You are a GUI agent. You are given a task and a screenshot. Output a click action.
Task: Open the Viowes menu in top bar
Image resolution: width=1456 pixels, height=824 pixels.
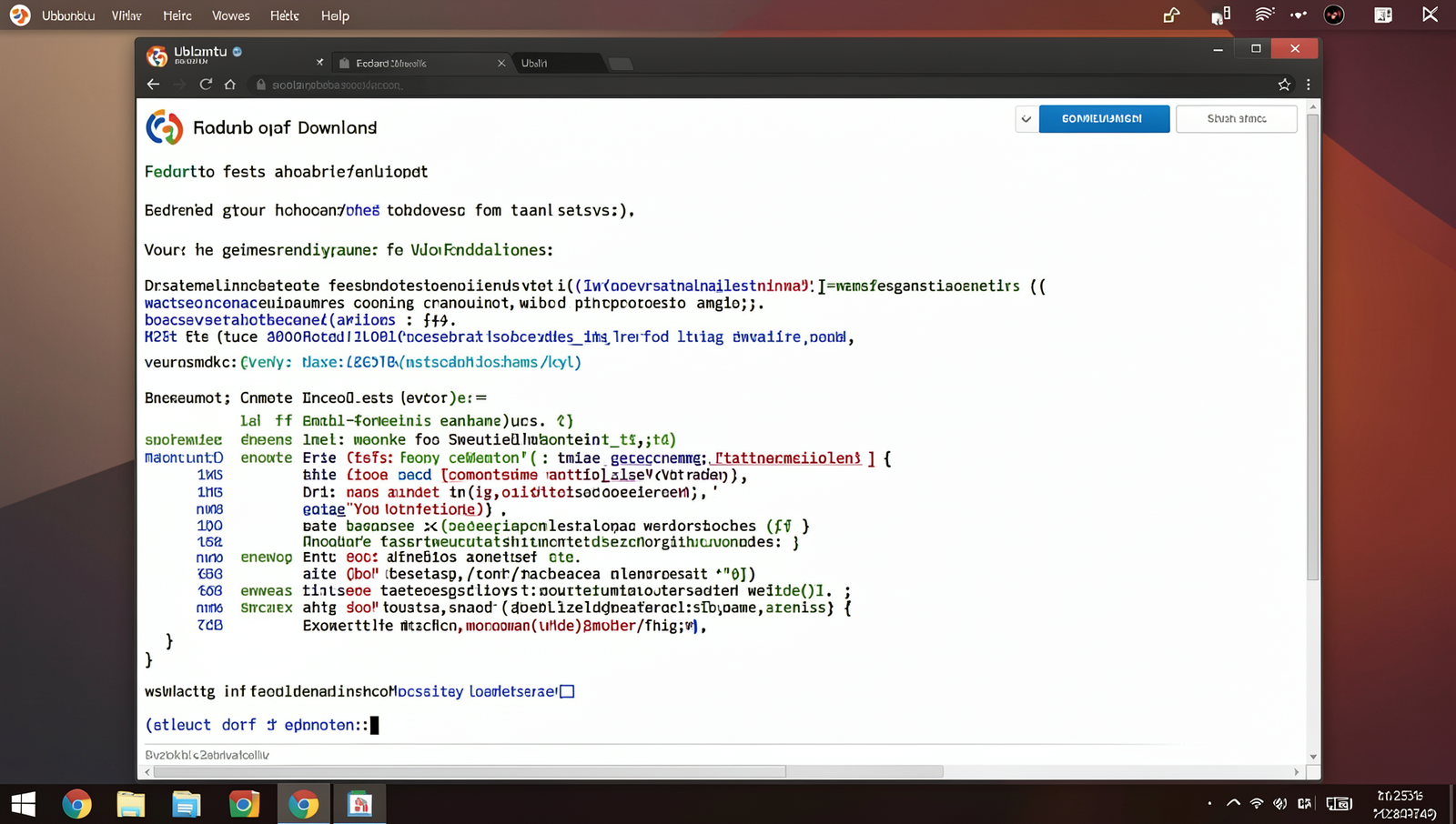231,15
